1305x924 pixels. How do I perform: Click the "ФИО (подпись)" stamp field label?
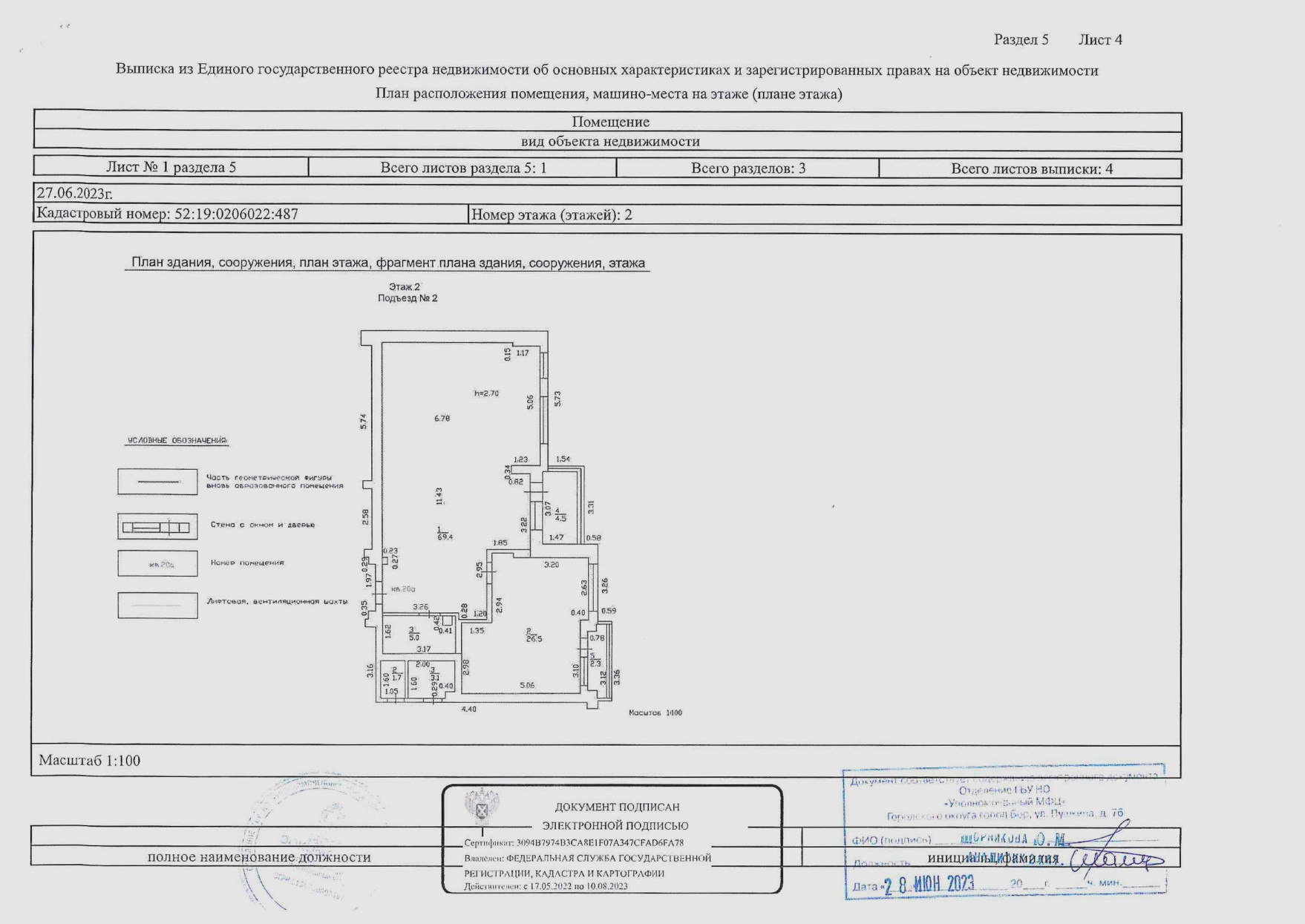click(891, 840)
